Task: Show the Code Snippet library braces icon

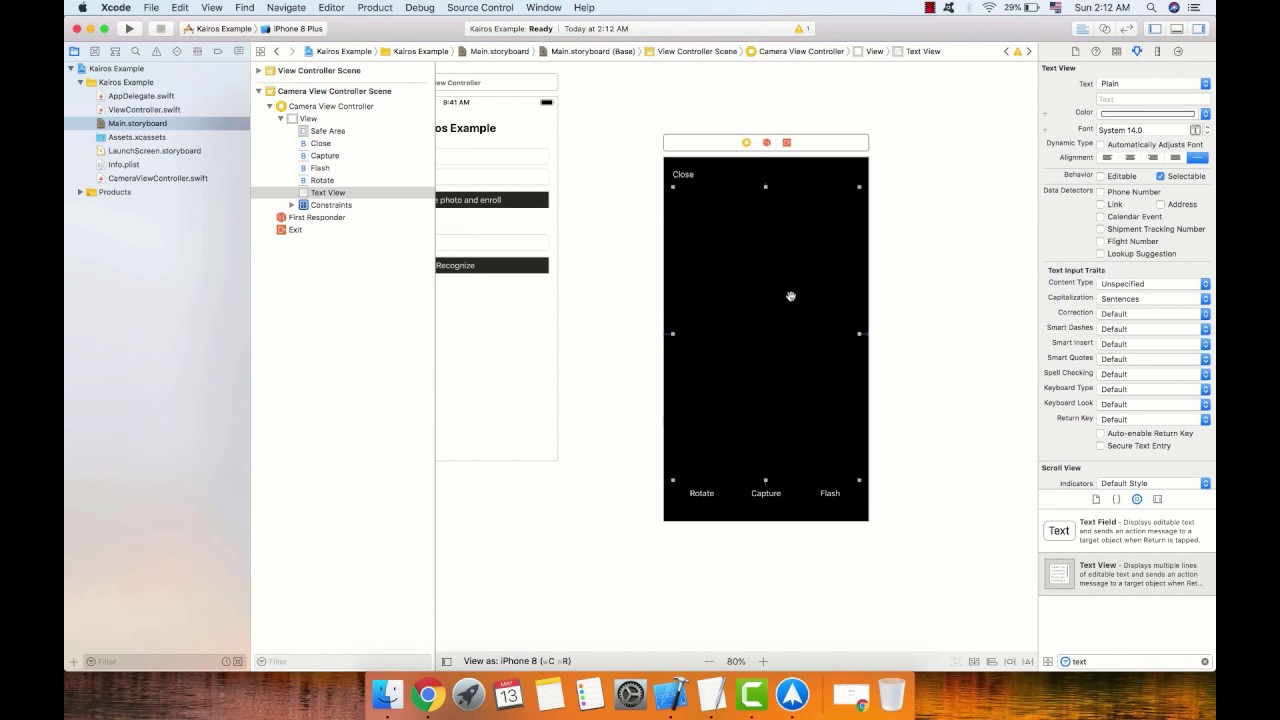Action: (x=1116, y=499)
